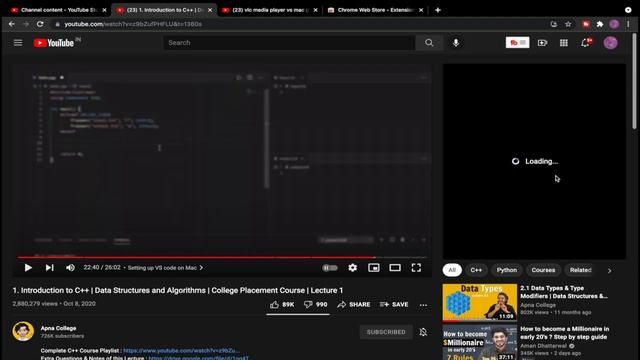Image resolution: width=640 pixels, height=360 pixels.
Task: Click the SUBSCRIBED button
Action: [x=386, y=332]
